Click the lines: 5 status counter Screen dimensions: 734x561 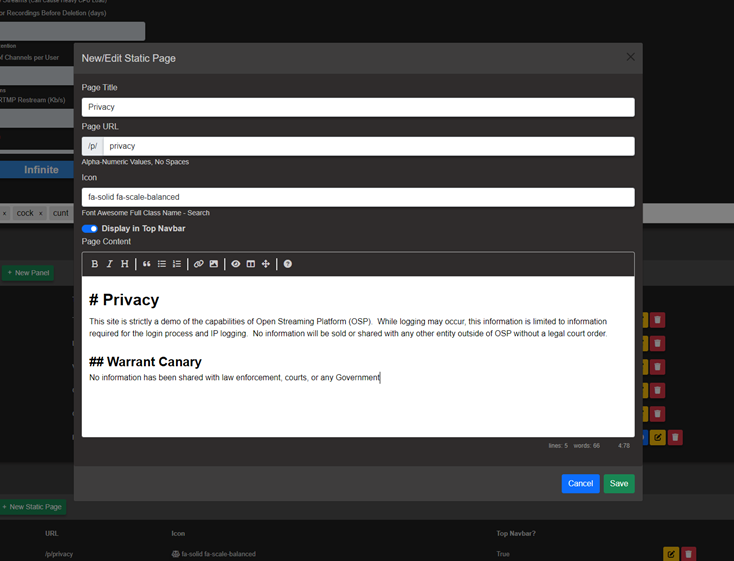tap(558, 446)
